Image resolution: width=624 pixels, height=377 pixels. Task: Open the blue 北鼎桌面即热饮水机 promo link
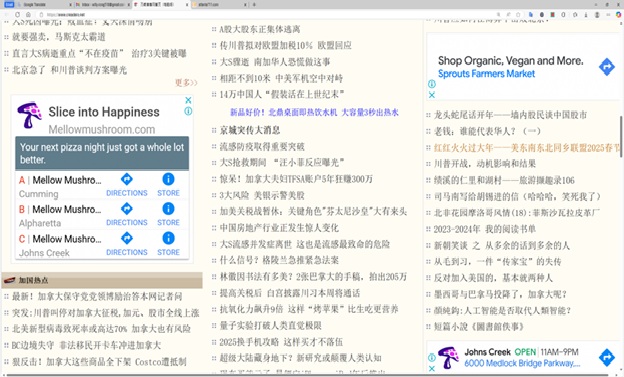(314, 112)
